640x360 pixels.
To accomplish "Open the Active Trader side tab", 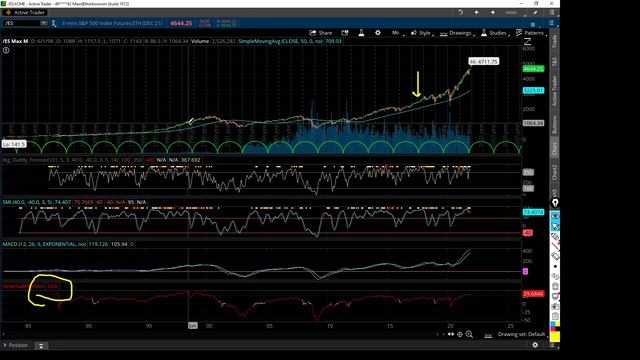I will (554, 91).
